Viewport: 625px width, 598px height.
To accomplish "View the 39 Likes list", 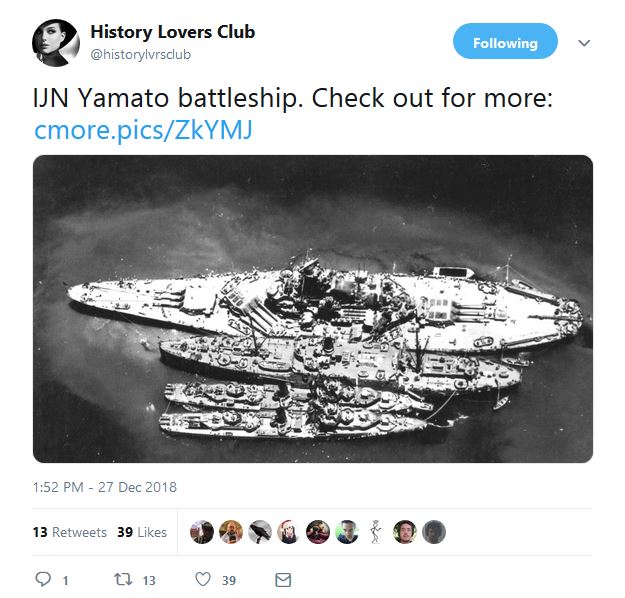I will [142, 532].
